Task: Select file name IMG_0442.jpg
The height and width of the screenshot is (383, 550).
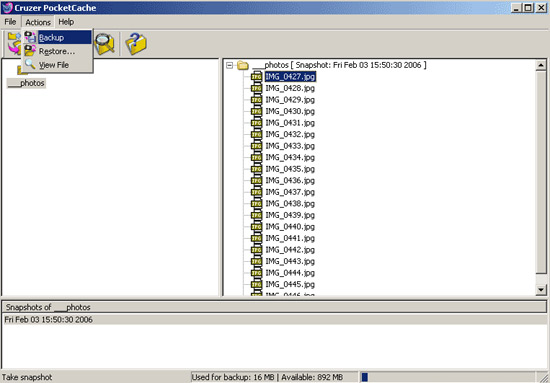Action: click(x=290, y=250)
